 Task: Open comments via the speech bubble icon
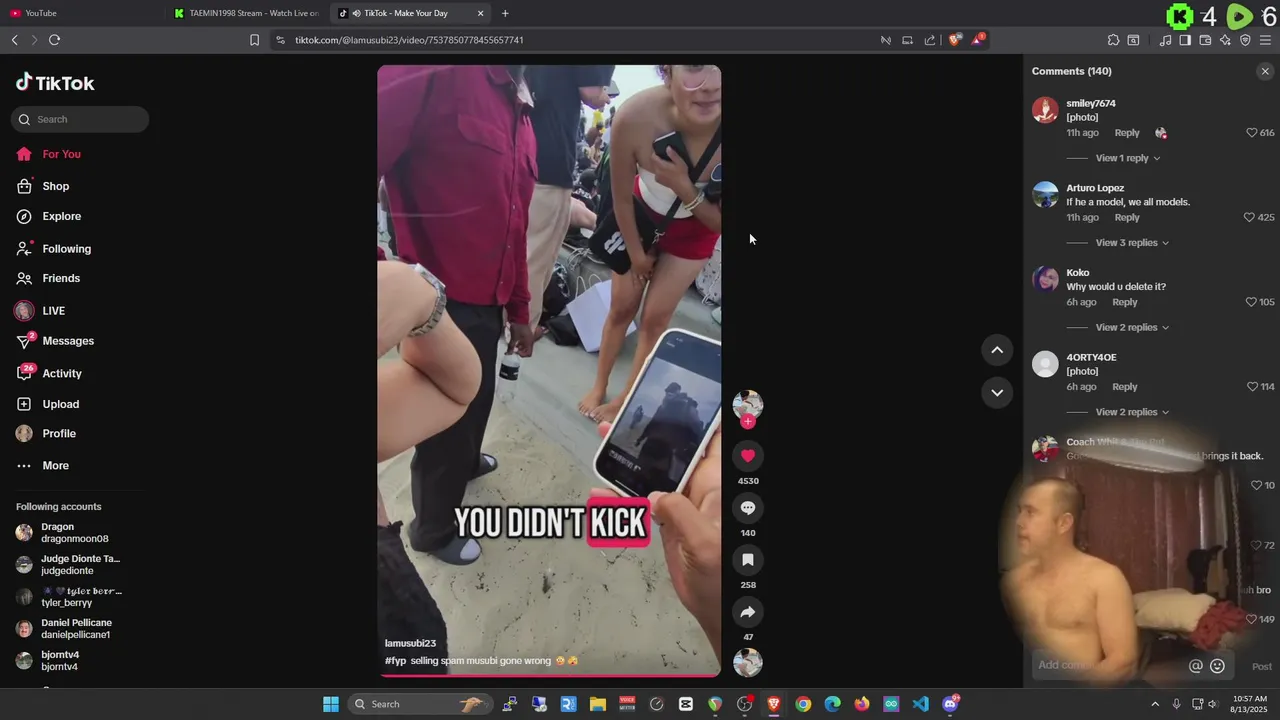[x=747, y=508]
